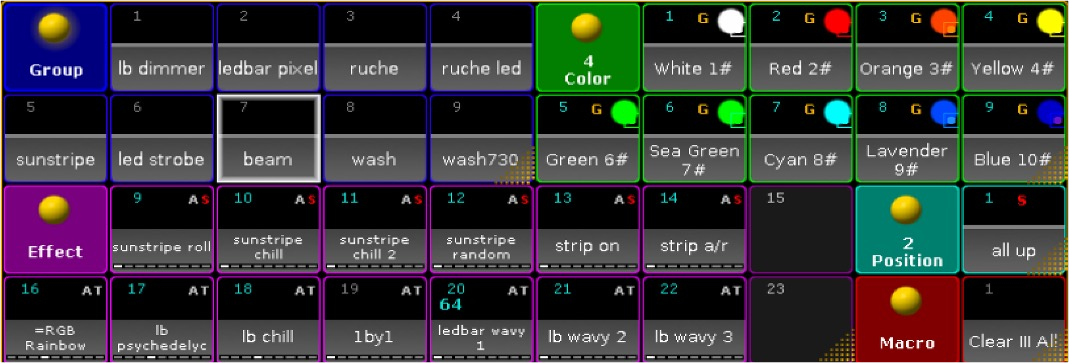The height and width of the screenshot is (363, 1069).
Task: Apply the Green 6# color preset
Action: coord(588,139)
